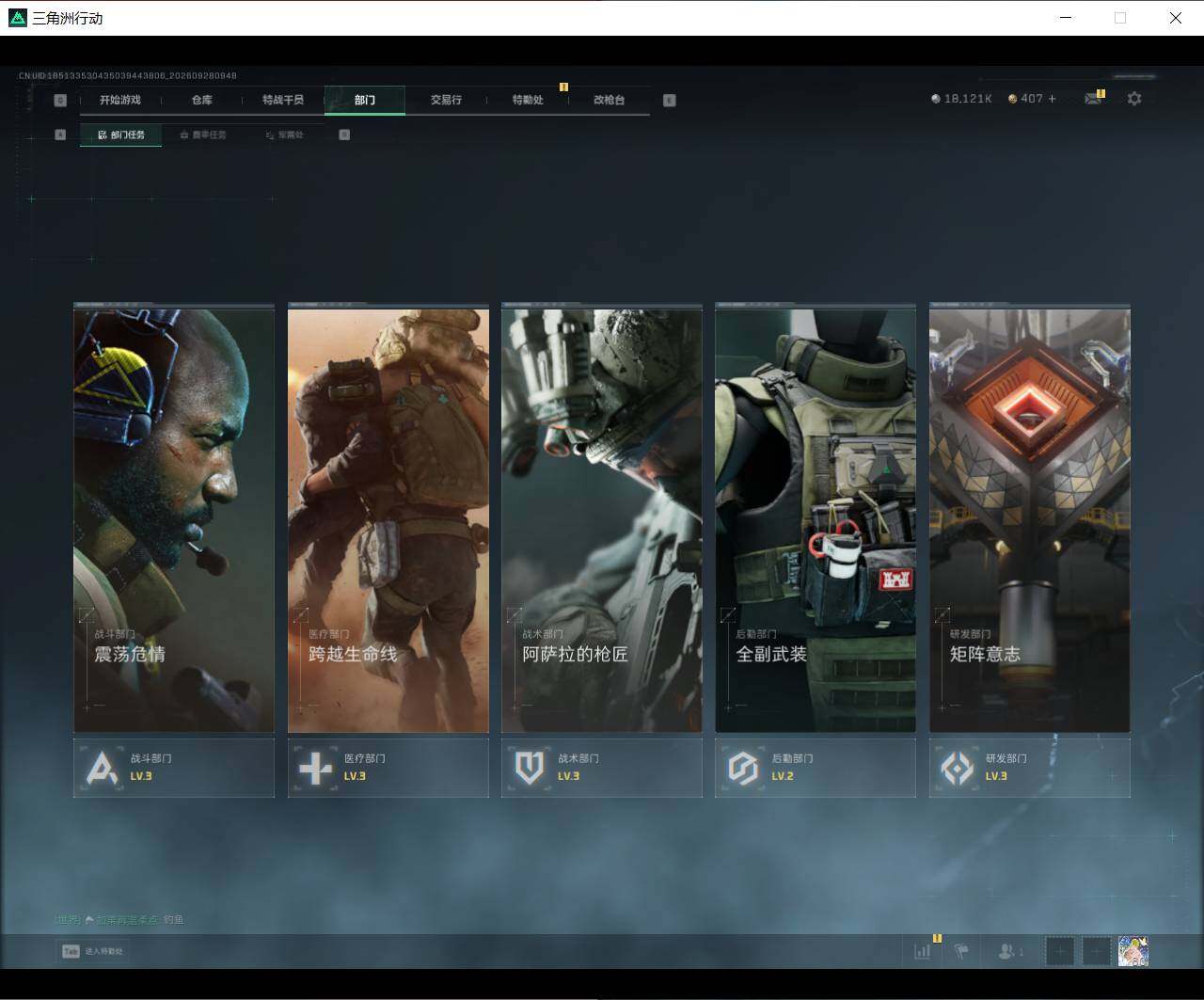Click the 战斗部门 LV.3 emblem icon
This screenshot has height=1000, width=1204.
click(x=102, y=768)
